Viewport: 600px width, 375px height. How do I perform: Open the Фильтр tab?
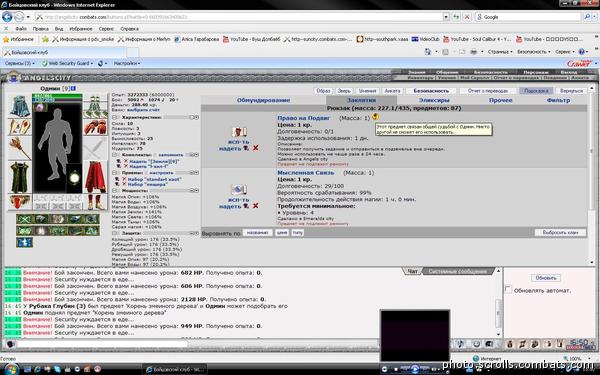558,100
